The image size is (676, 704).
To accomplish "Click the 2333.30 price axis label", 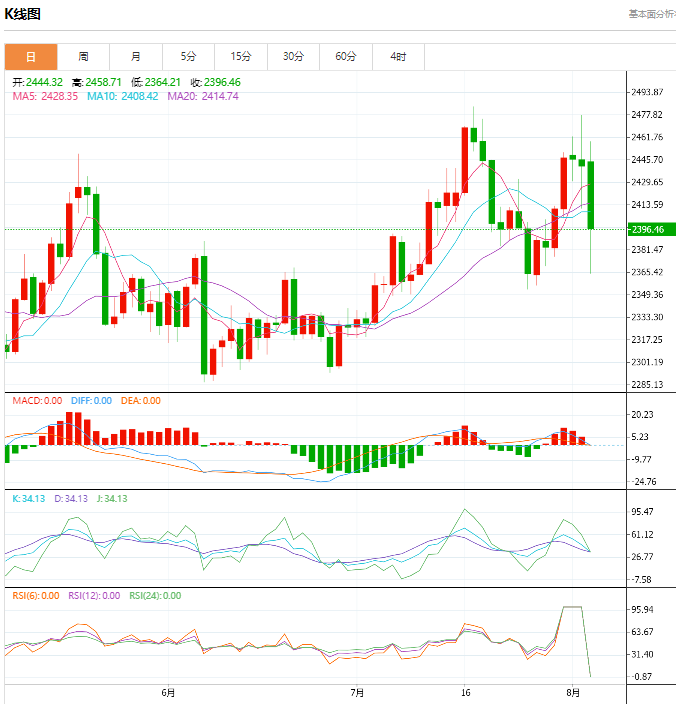I will 647,317.
